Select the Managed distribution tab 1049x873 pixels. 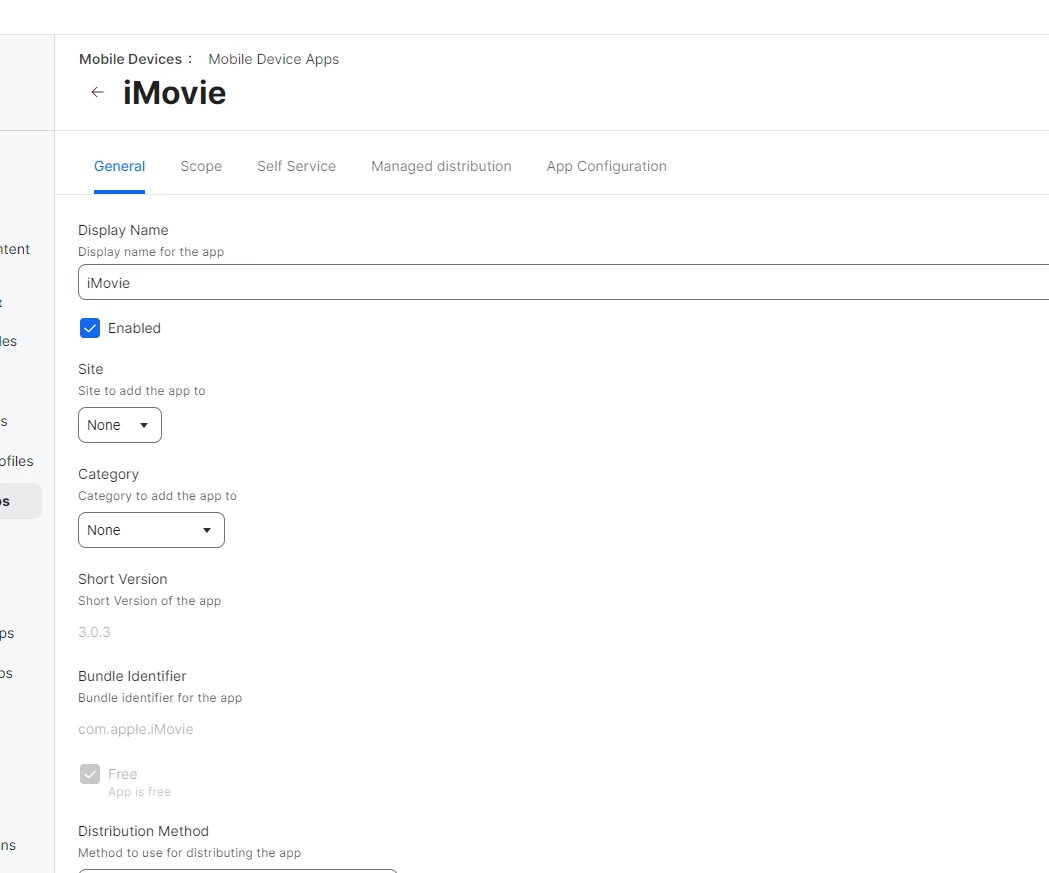click(441, 166)
